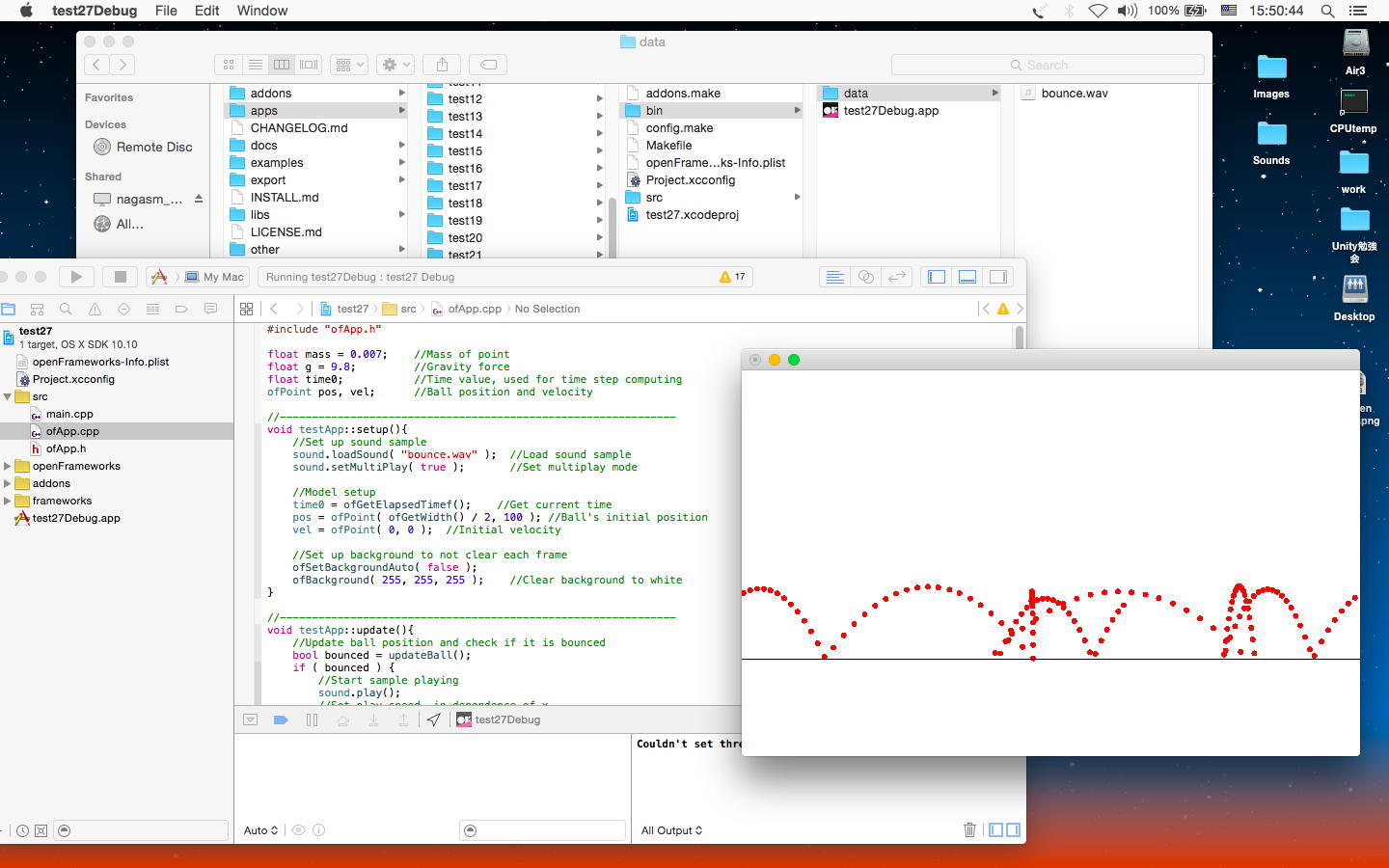Viewport: 1389px width, 868px height.
Task: Click the simulate location arrow icon
Action: pyautogui.click(x=434, y=719)
